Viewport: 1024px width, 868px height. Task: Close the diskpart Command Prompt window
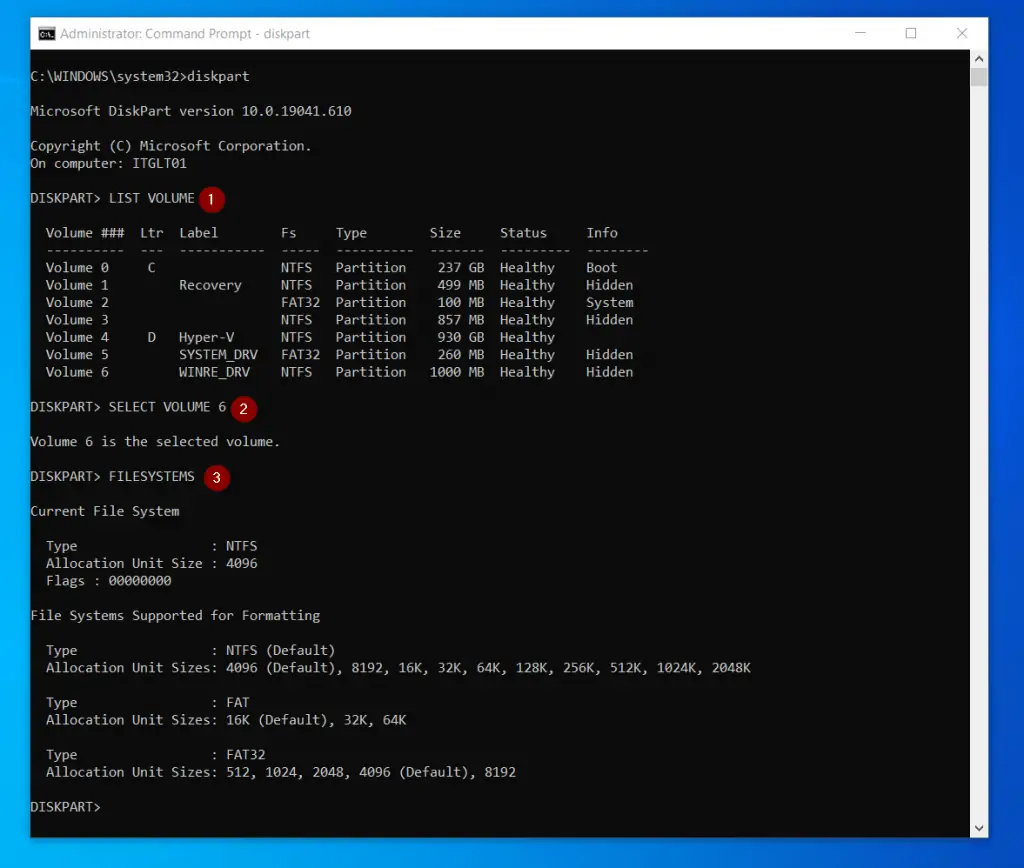coord(962,33)
